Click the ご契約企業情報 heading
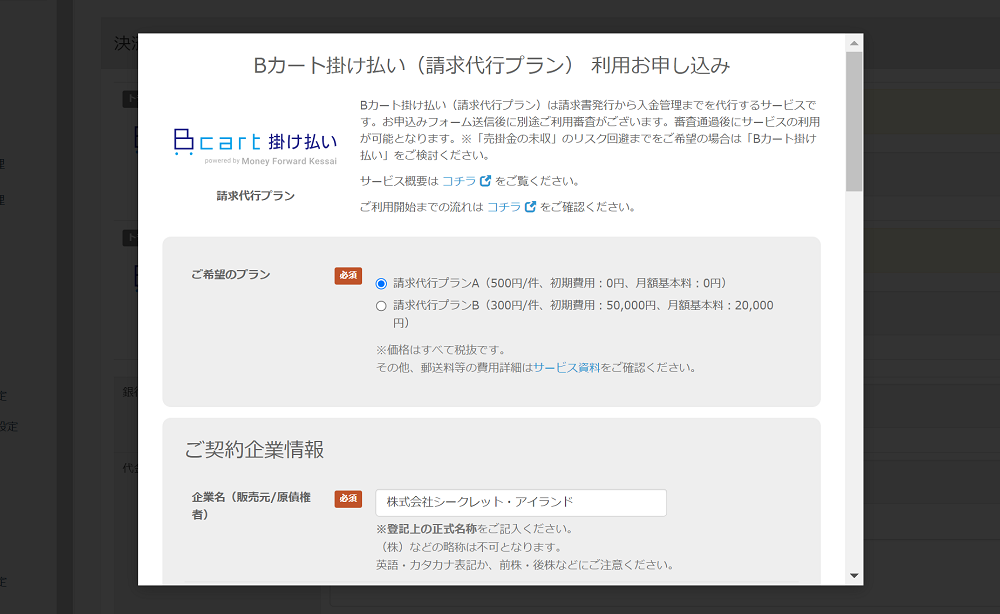Image resolution: width=1000 pixels, height=614 pixels. 254,450
